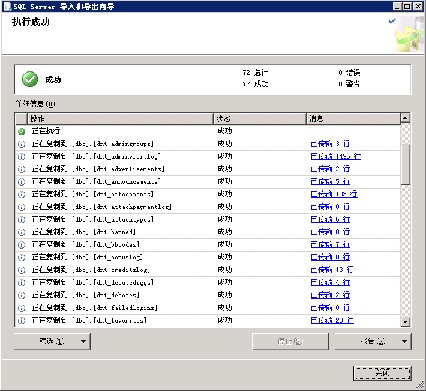Open the 筛选 (Filter) dropdown button

point(52,341)
